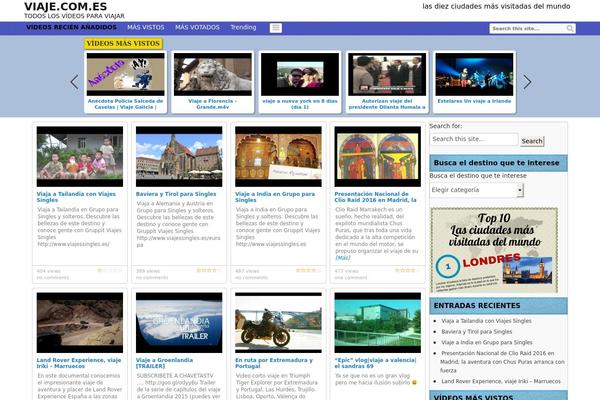Click Anécdota Policía Salceda de Caselas caption
This screenshot has width=600, height=400.
point(126,104)
